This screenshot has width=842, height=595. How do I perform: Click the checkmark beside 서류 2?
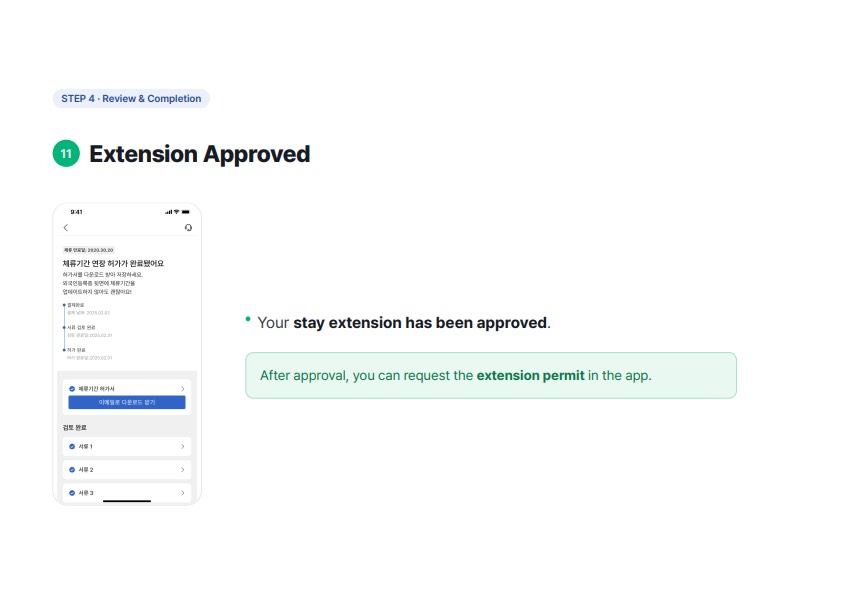click(72, 469)
